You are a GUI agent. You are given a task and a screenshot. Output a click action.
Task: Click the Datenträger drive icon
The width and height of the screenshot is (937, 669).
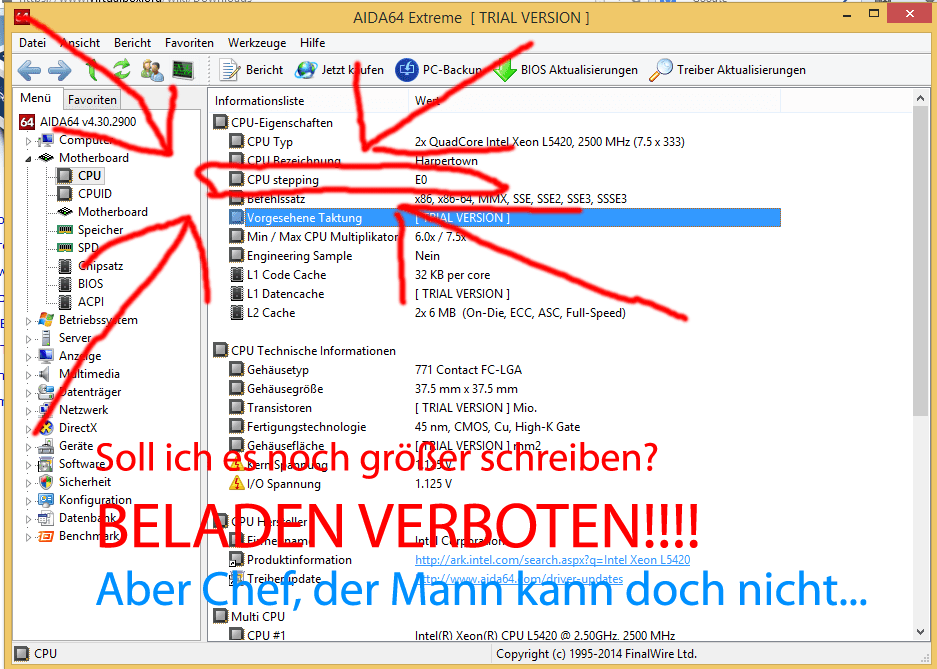[45, 392]
